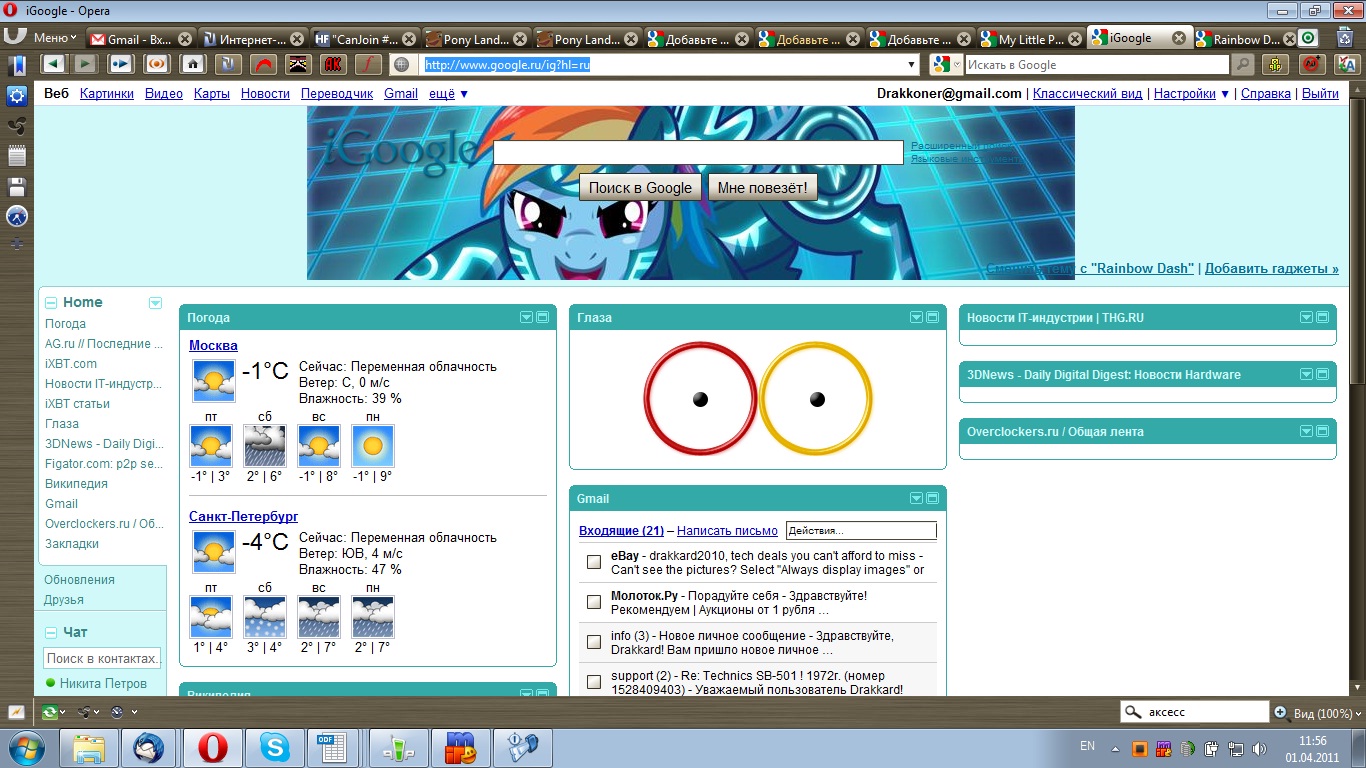1366x768 pixels.
Task: Click the Поиск в контактах chat field
Action: 102,659
